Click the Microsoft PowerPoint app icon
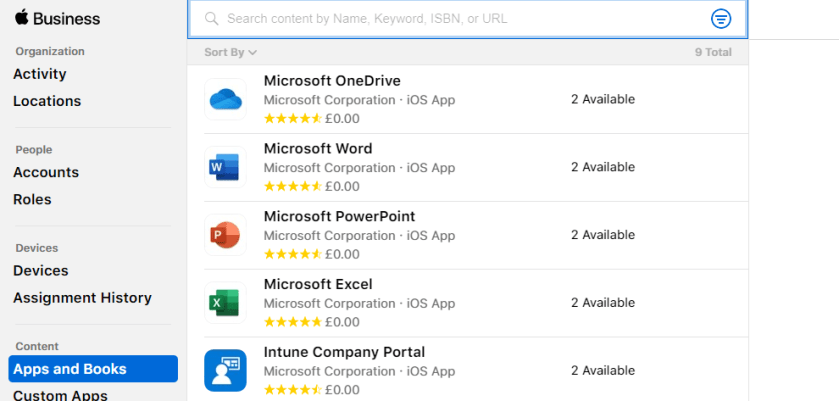This screenshot has width=839, height=401. [x=225, y=235]
